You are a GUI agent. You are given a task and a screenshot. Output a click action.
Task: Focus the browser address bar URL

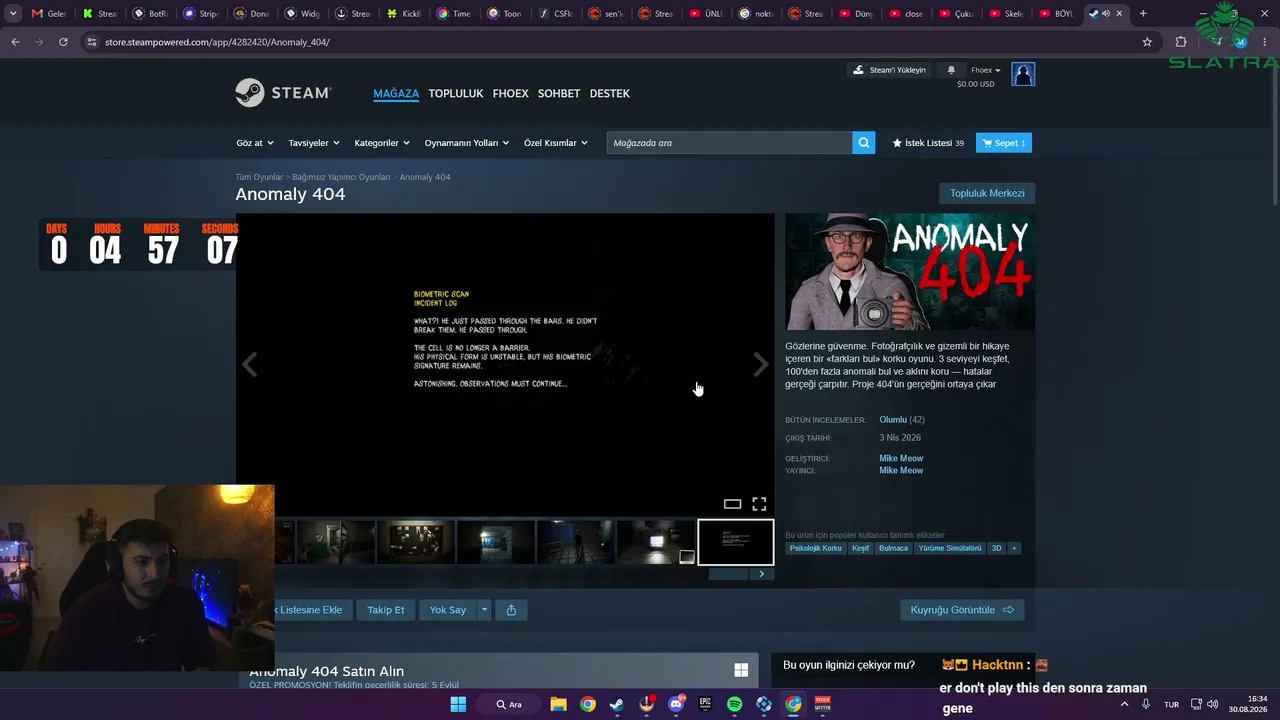(217, 42)
